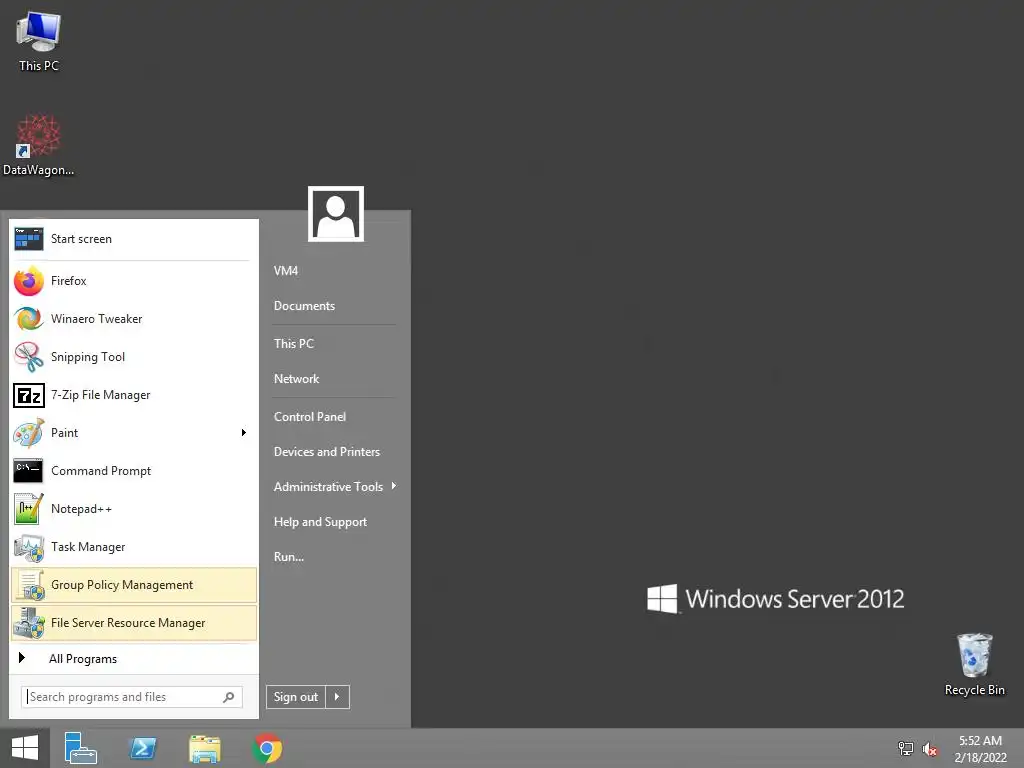The image size is (1024, 768).
Task: Launch Firefox from the Start menu
Action: point(134,281)
